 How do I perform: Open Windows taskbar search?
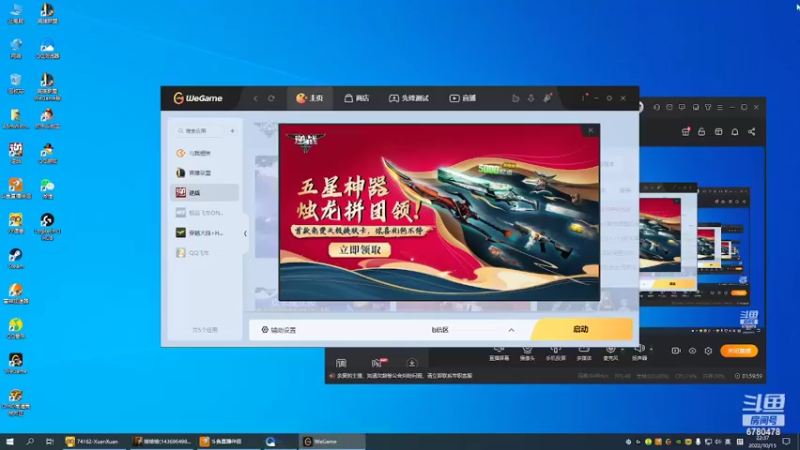(x=30, y=441)
